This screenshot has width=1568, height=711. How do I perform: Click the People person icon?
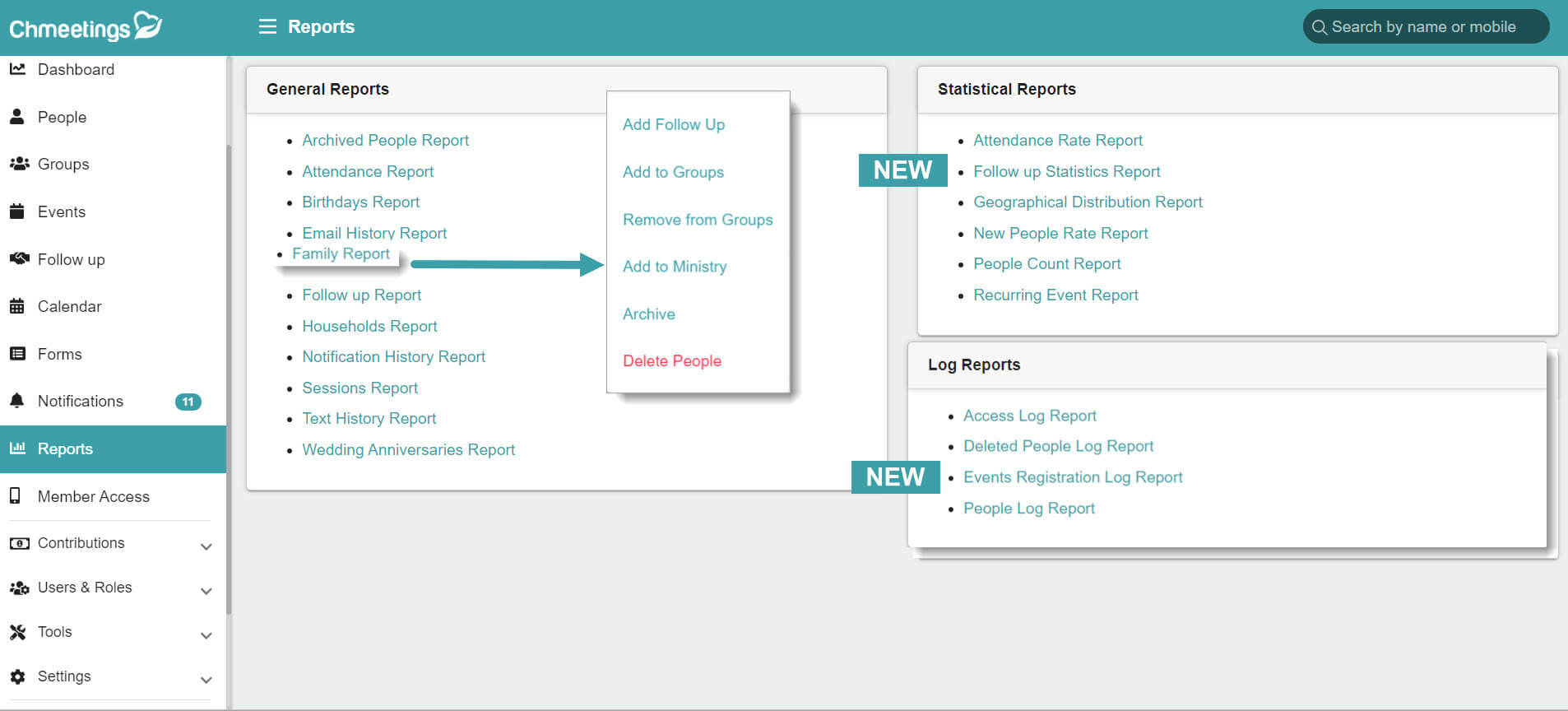[16, 117]
